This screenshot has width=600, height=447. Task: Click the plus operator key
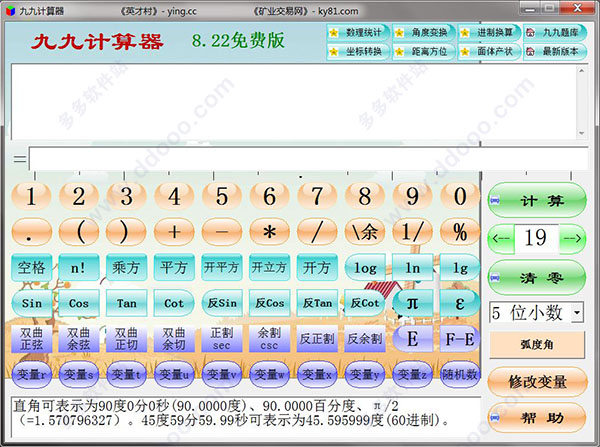point(174,232)
